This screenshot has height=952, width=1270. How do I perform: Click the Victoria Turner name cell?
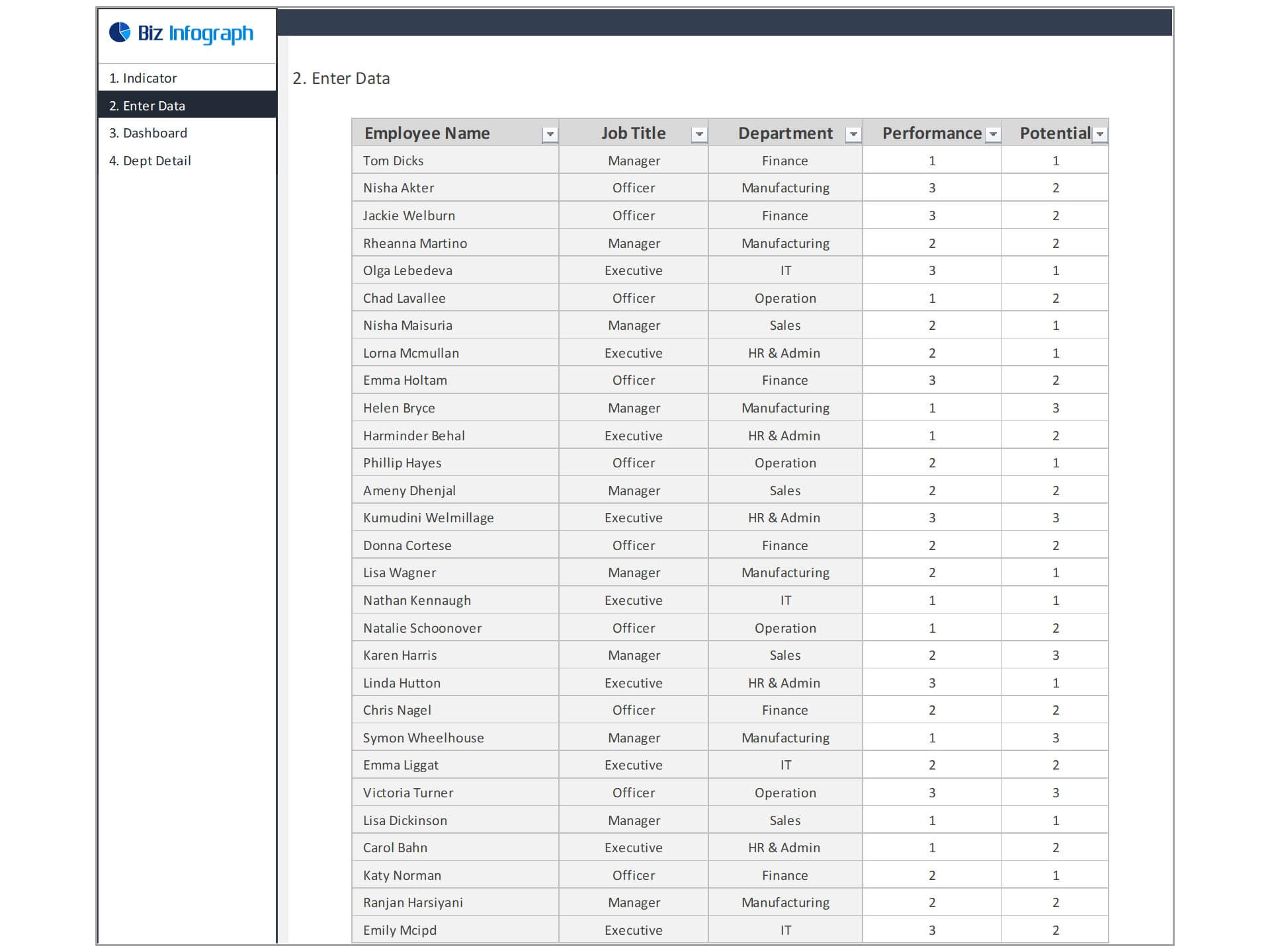[x=408, y=793]
